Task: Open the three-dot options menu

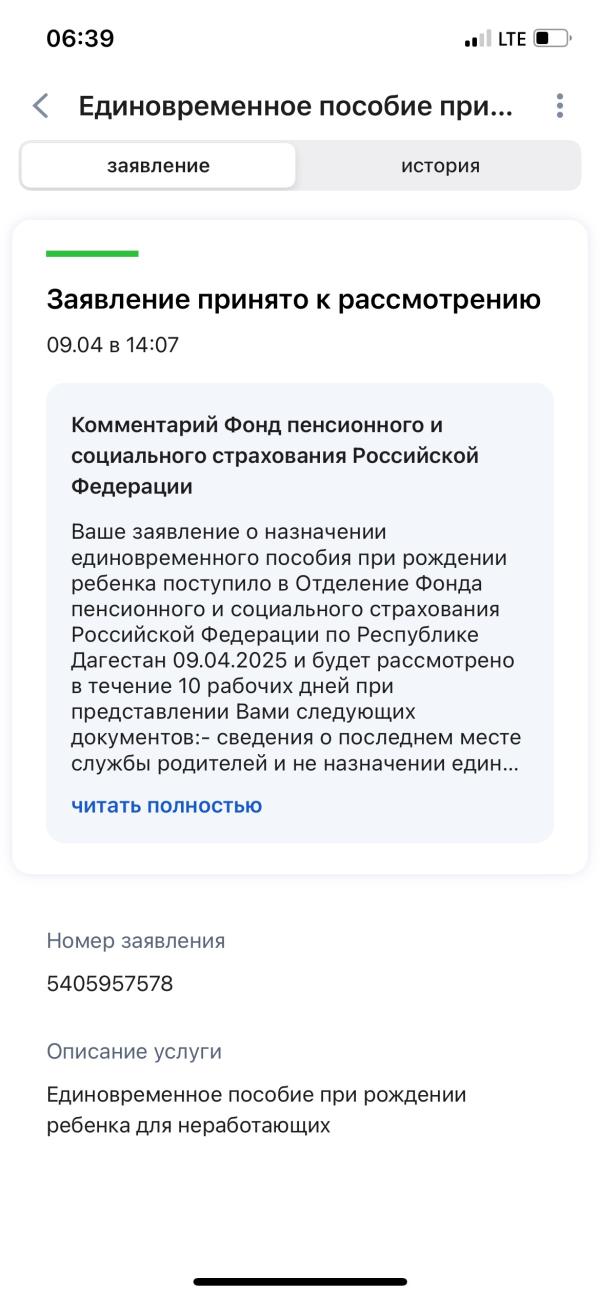Action: point(559,106)
